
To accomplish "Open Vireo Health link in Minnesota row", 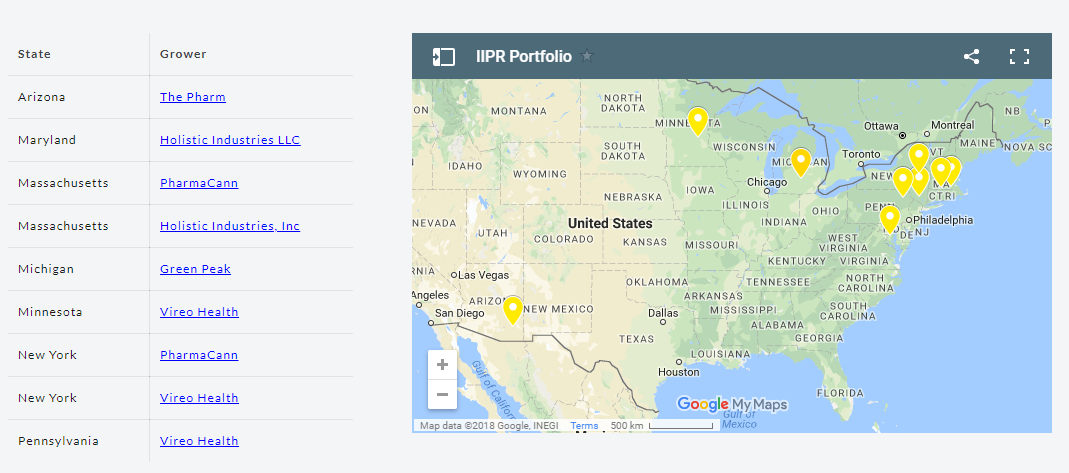I will [x=199, y=311].
